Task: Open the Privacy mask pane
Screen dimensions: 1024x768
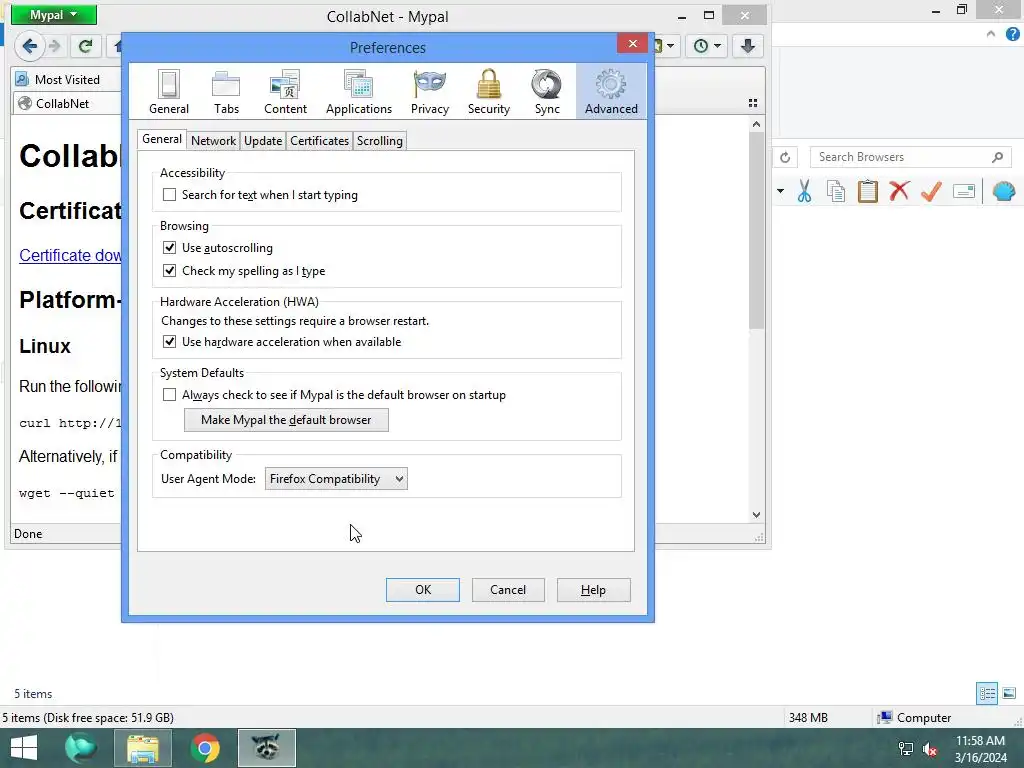Action: point(430,92)
